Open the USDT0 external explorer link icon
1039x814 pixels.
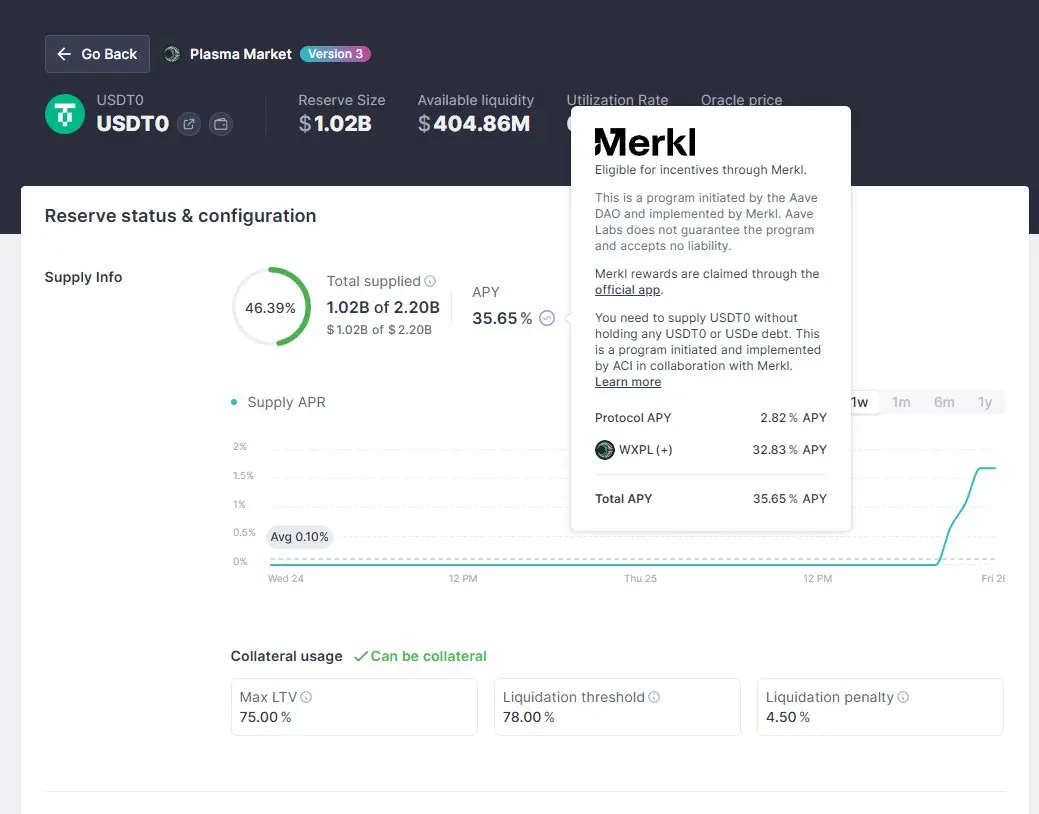tap(189, 124)
